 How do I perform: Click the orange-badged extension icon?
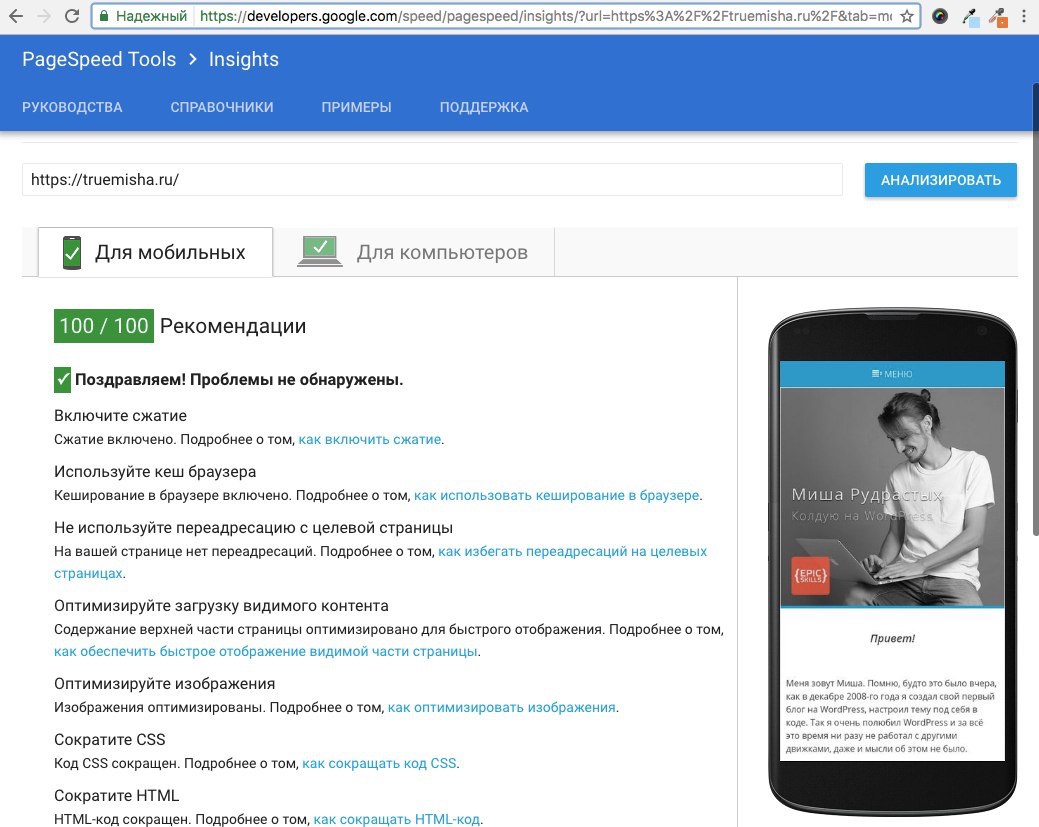(x=999, y=17)
